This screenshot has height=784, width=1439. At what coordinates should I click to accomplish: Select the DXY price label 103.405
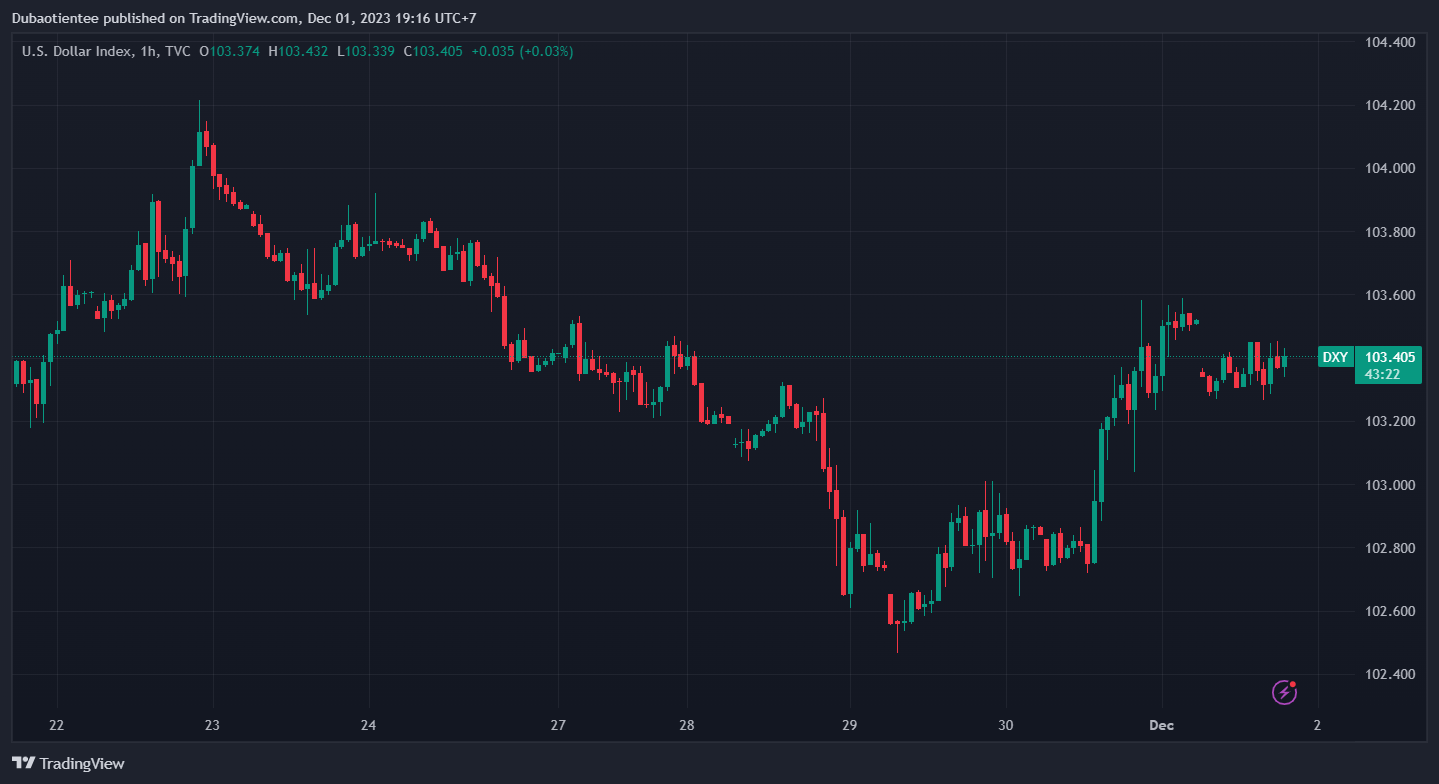(x=1390, y=357)
